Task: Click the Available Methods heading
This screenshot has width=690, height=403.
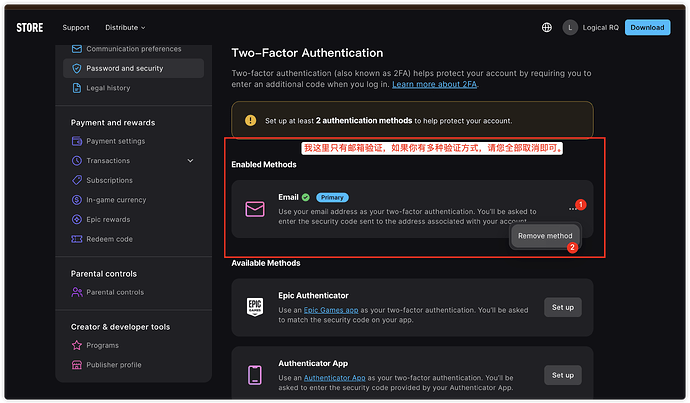Action: [266, 263]
